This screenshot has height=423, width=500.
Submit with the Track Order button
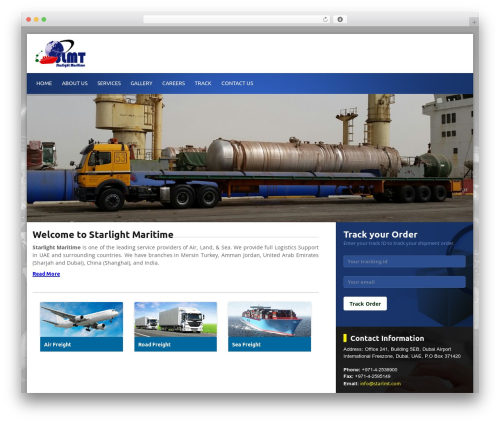coord(365,304)
